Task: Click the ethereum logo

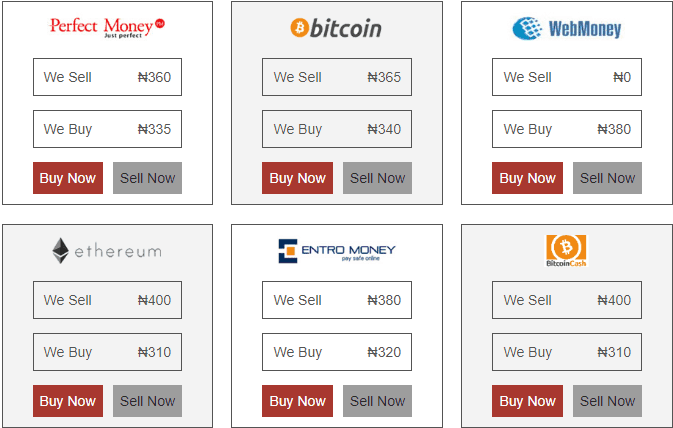Action: pos(107,251)
